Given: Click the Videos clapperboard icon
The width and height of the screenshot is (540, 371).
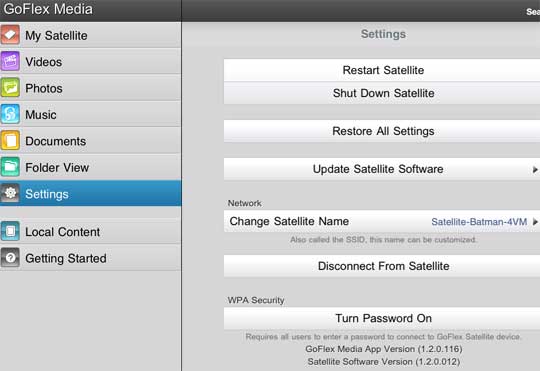Looking at the screenshot, I should click(10, 61).
